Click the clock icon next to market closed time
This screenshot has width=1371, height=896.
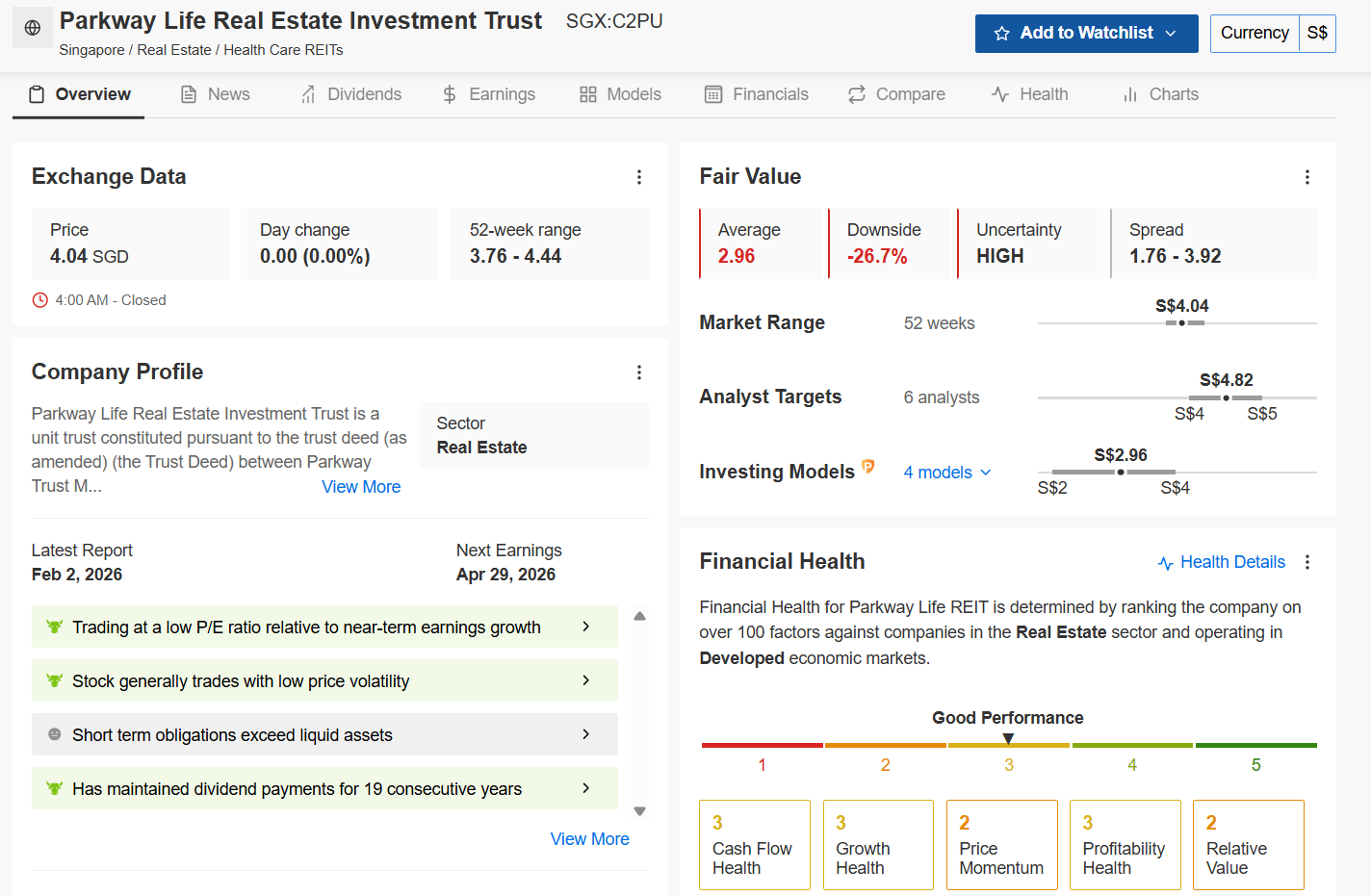(x=40, y=300)
